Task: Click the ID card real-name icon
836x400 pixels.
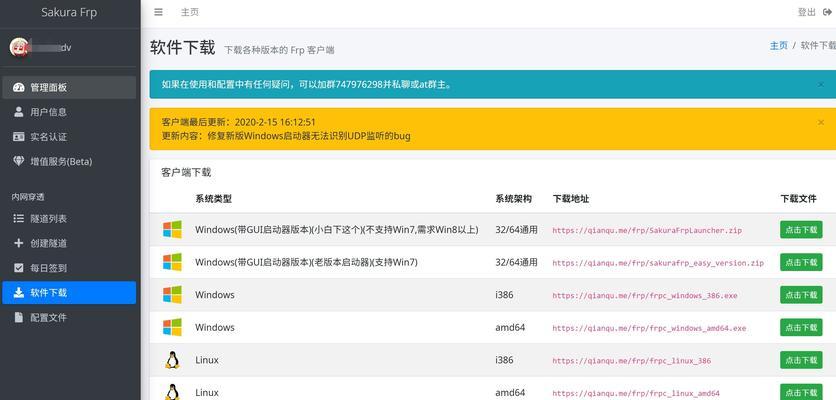Action: pyautogui.click(x=19, y=137)
